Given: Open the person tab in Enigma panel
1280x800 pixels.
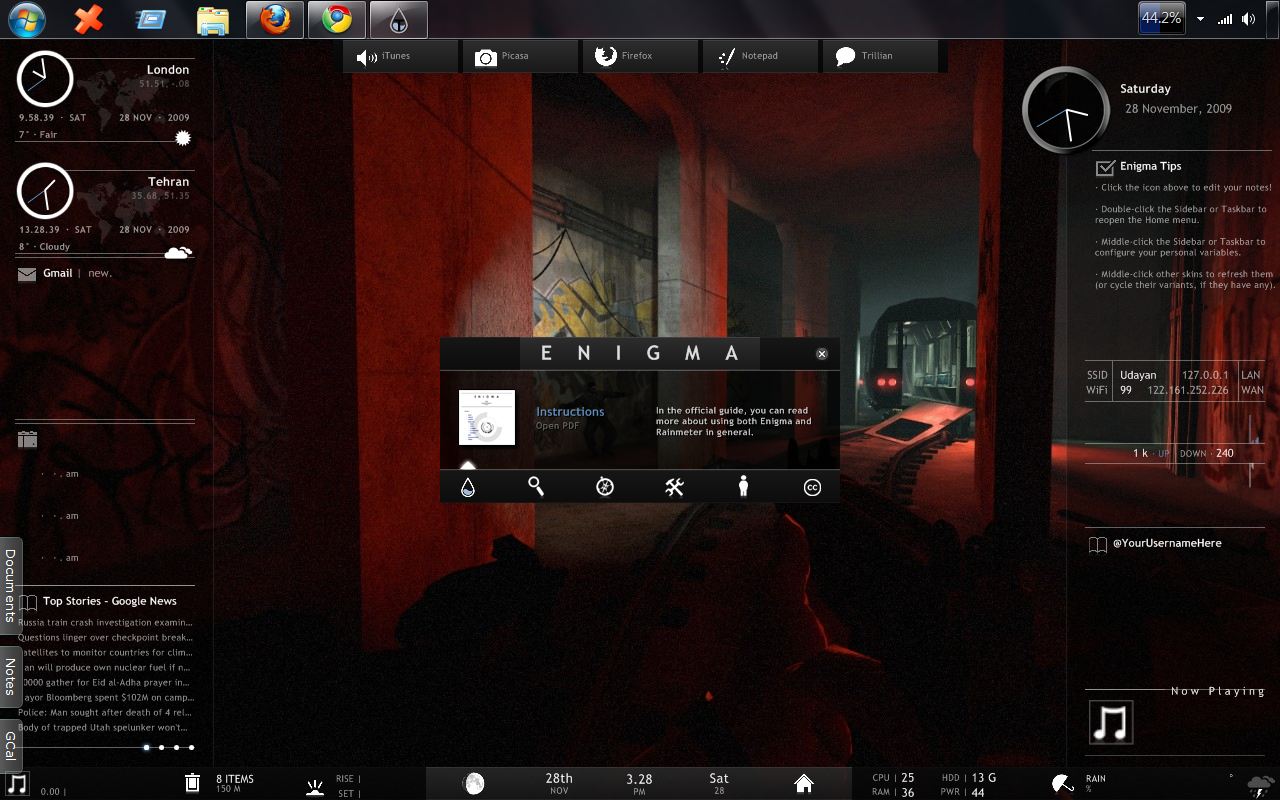Looking at the screenshot, I should click(x=743, y=487).
